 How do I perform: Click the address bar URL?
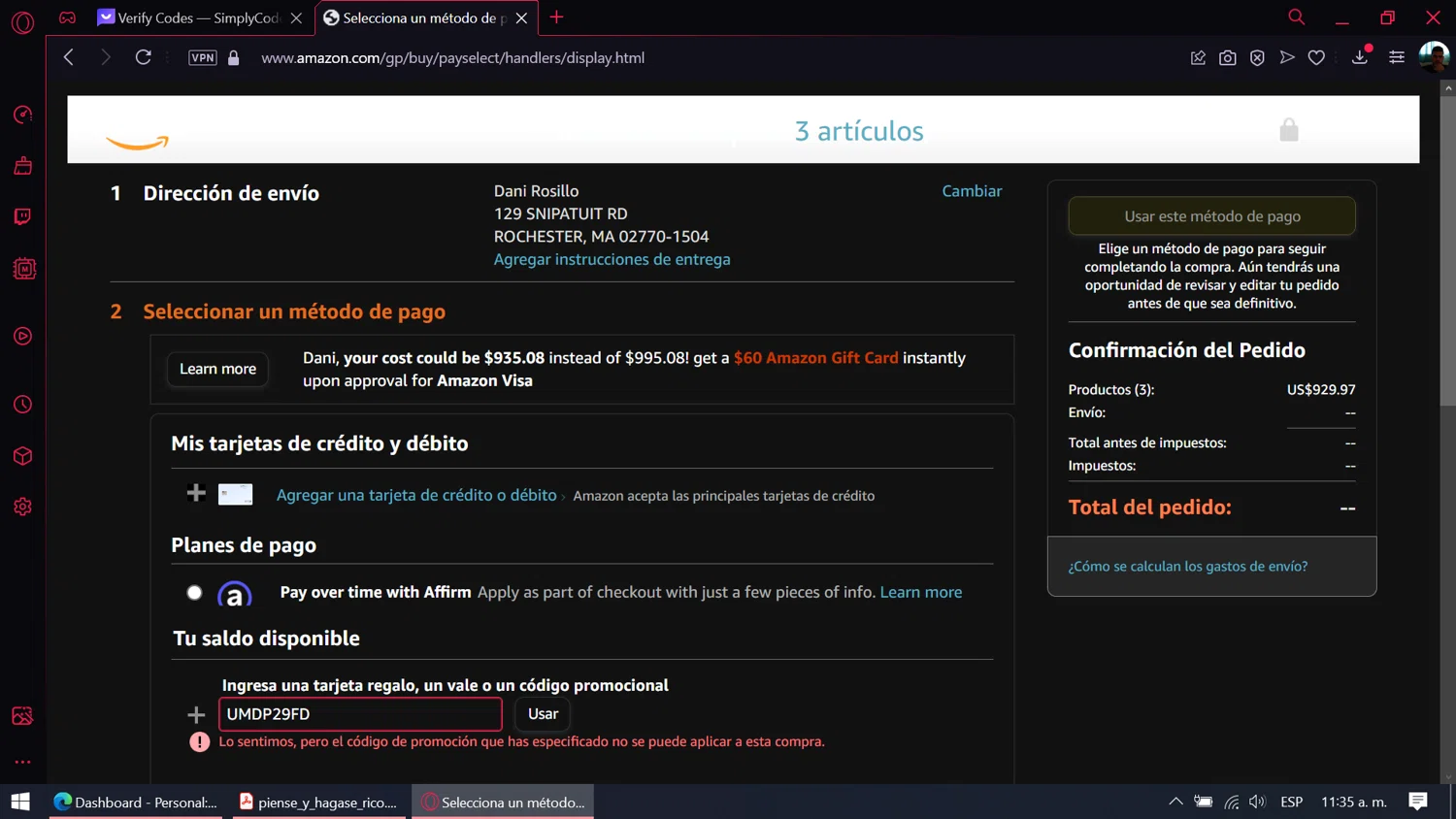[x=452, y=57]
